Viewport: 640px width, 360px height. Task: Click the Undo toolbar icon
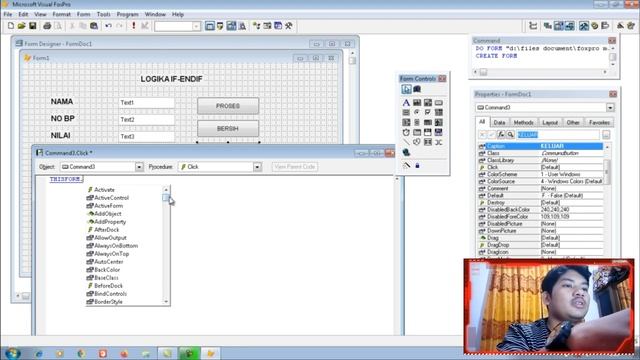click(x=108, y=26)
